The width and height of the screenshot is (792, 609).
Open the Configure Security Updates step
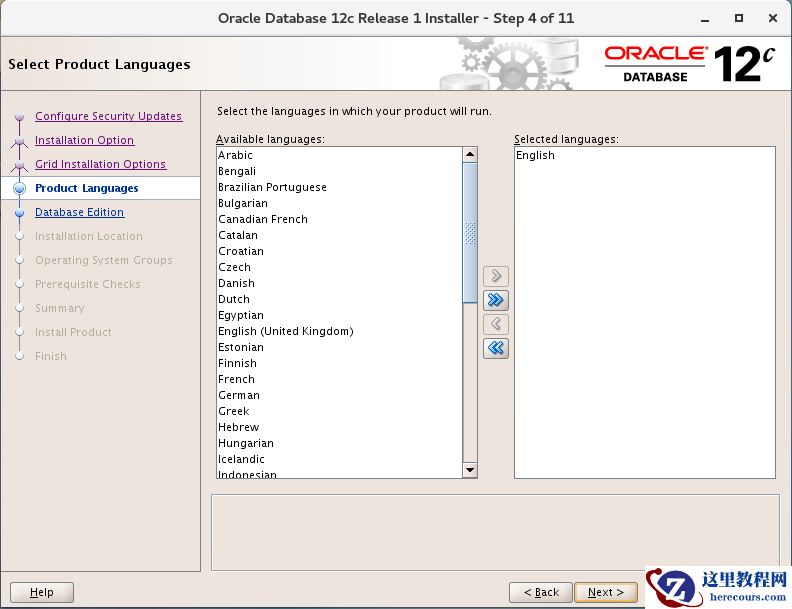[108, 116]
